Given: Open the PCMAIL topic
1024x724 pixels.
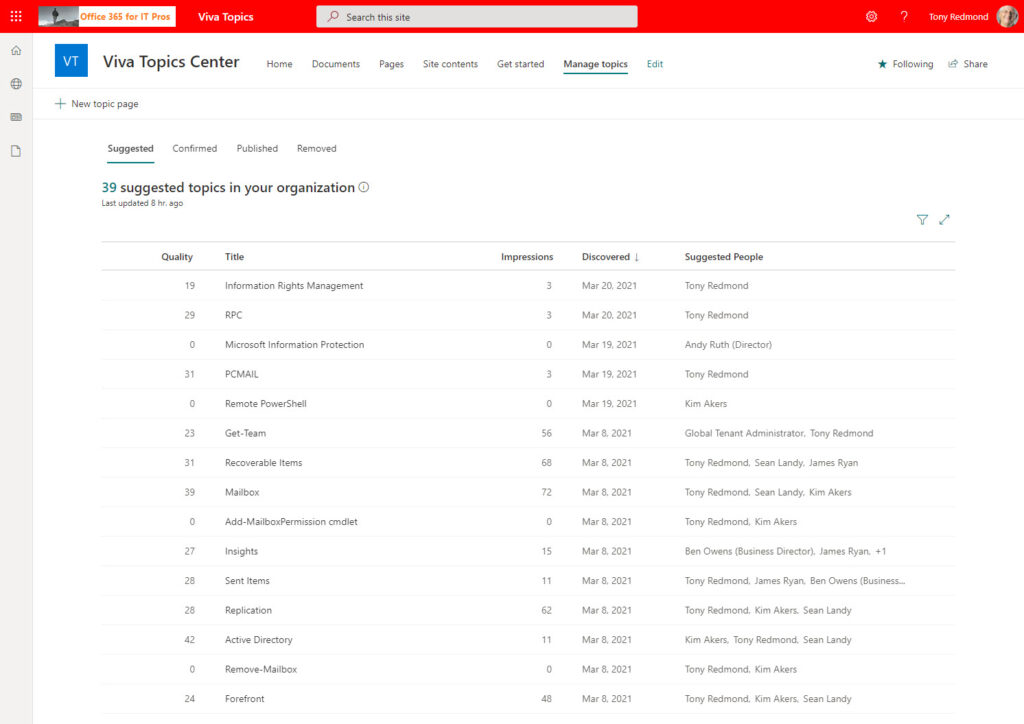Looking at the screenshot, I should pyautogui.click(x=242, y=374).
